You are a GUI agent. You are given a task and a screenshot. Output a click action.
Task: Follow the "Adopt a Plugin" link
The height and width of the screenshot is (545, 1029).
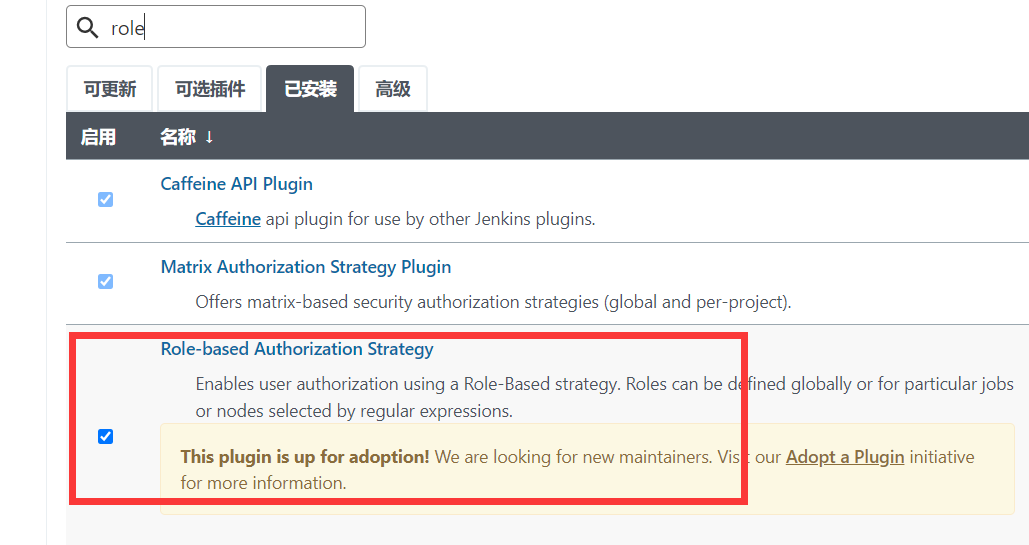[x=845, y=457]
